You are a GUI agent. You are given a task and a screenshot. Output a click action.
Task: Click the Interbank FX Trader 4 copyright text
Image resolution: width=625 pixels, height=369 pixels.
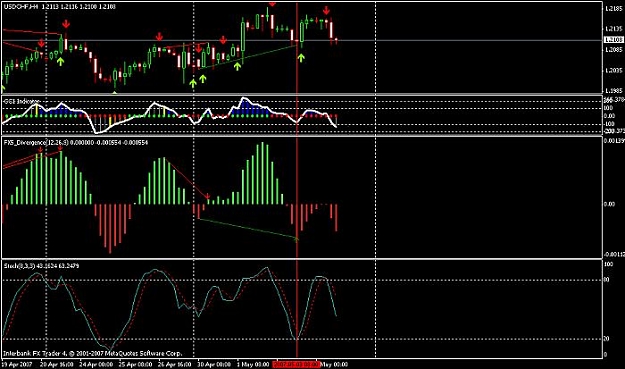click(92, 353)
